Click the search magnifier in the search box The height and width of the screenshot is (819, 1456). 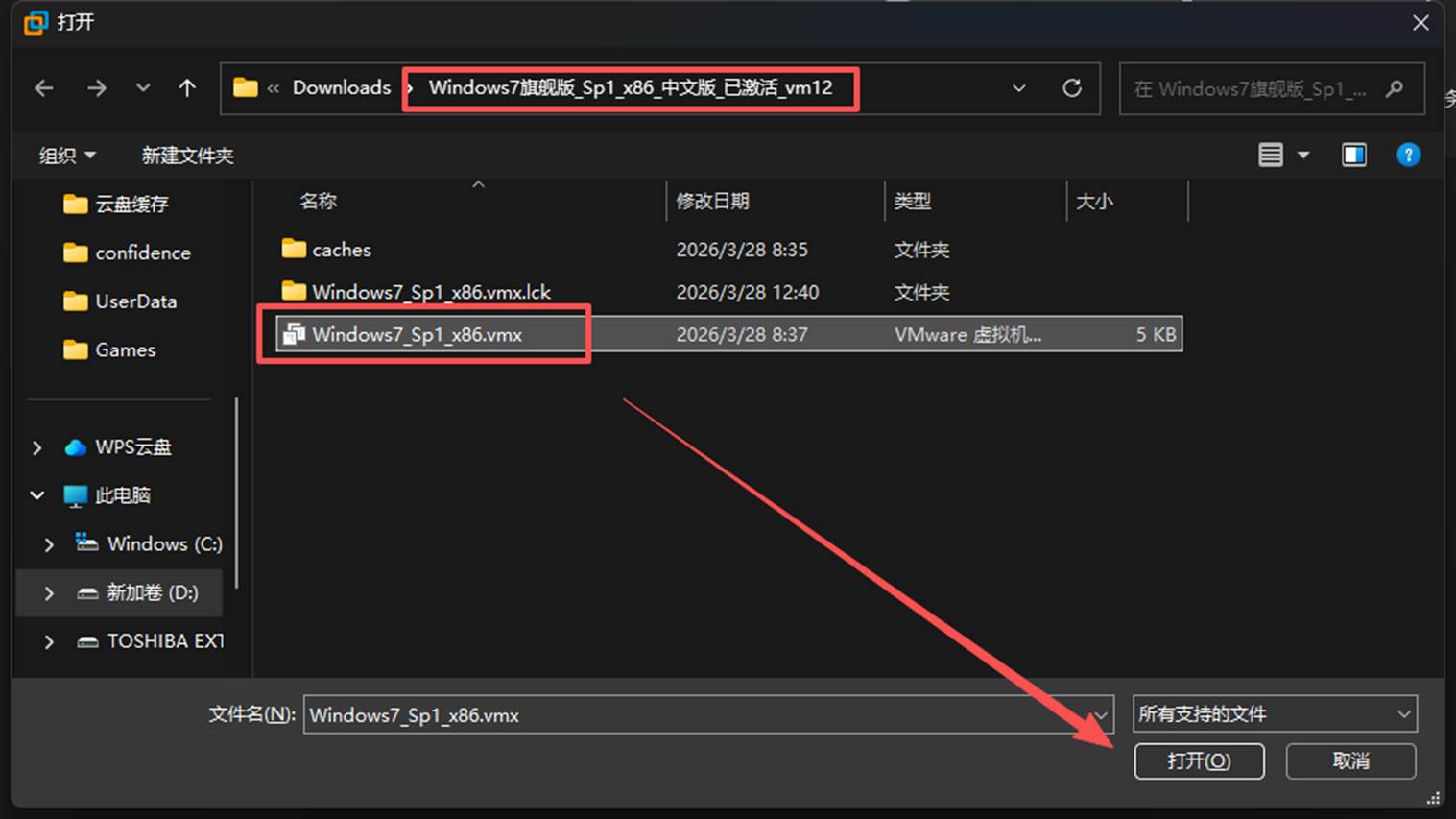tap(1394, 88)
